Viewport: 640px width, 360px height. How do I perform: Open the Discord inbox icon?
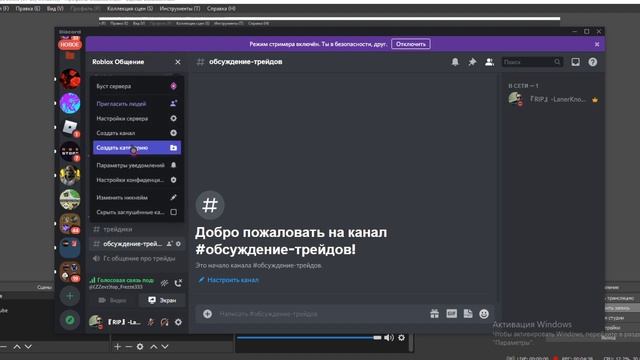[575, 62]
